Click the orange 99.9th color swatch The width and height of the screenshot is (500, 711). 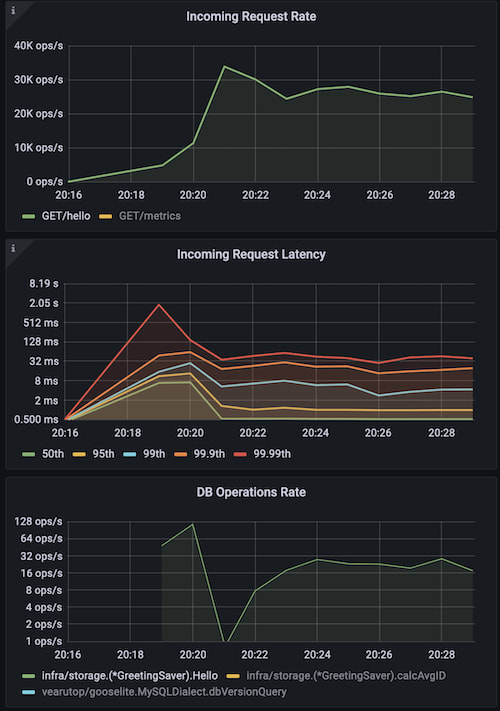pos(180,454)
